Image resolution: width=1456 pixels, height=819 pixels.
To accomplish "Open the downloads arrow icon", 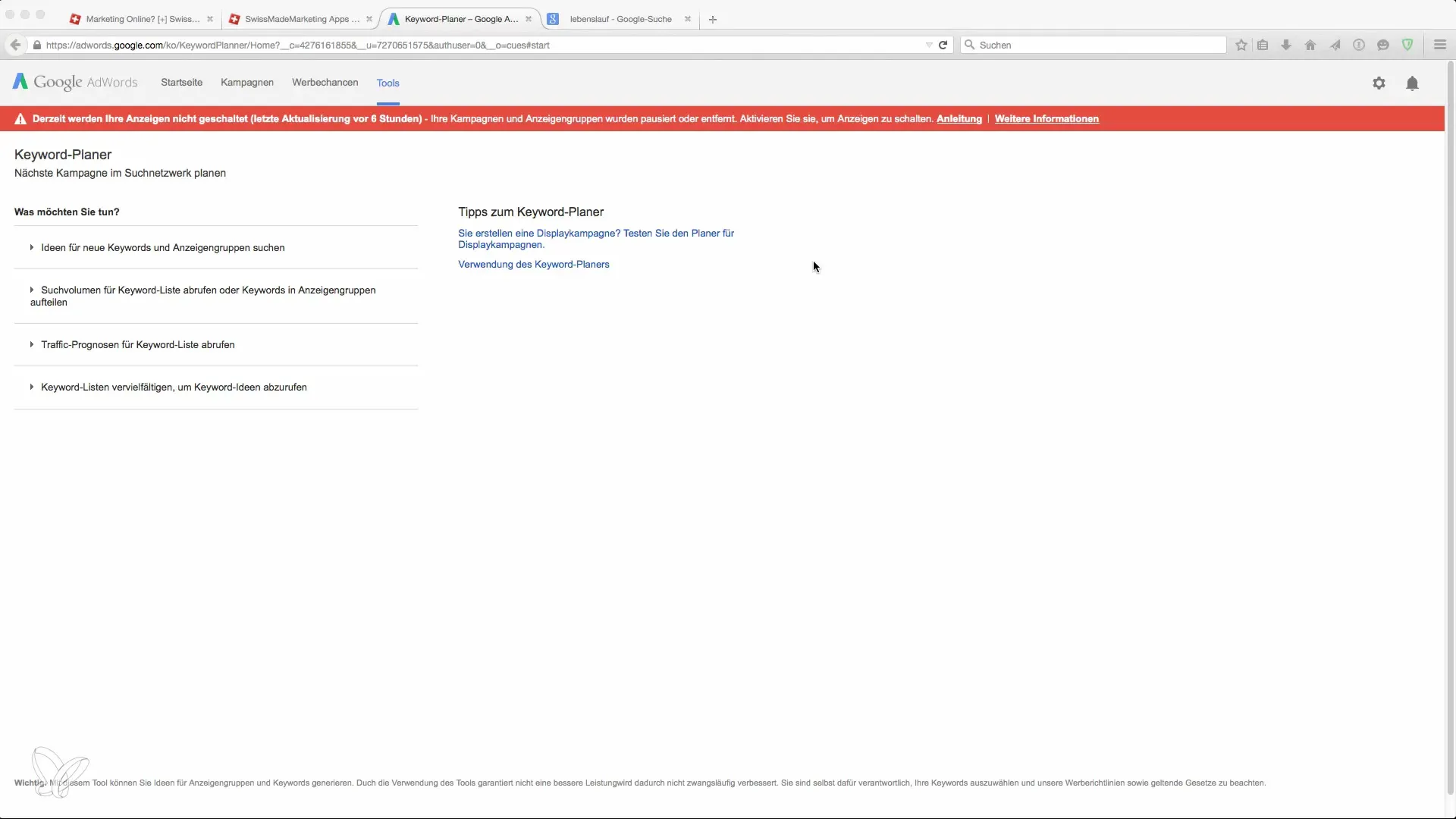I will tap(1286, 45).
